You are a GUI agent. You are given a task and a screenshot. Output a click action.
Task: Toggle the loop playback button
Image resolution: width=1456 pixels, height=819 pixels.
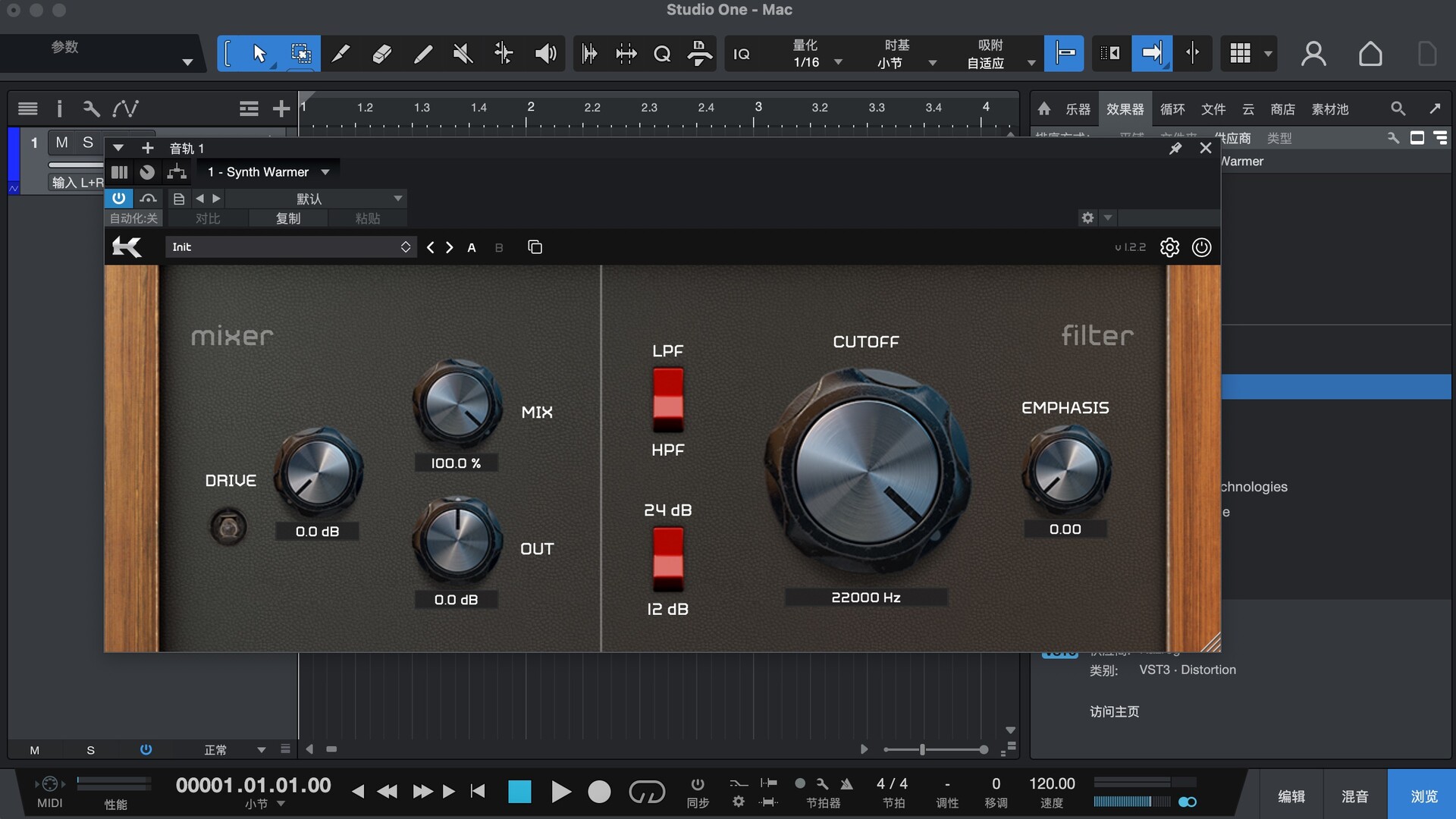coord(646,792)
